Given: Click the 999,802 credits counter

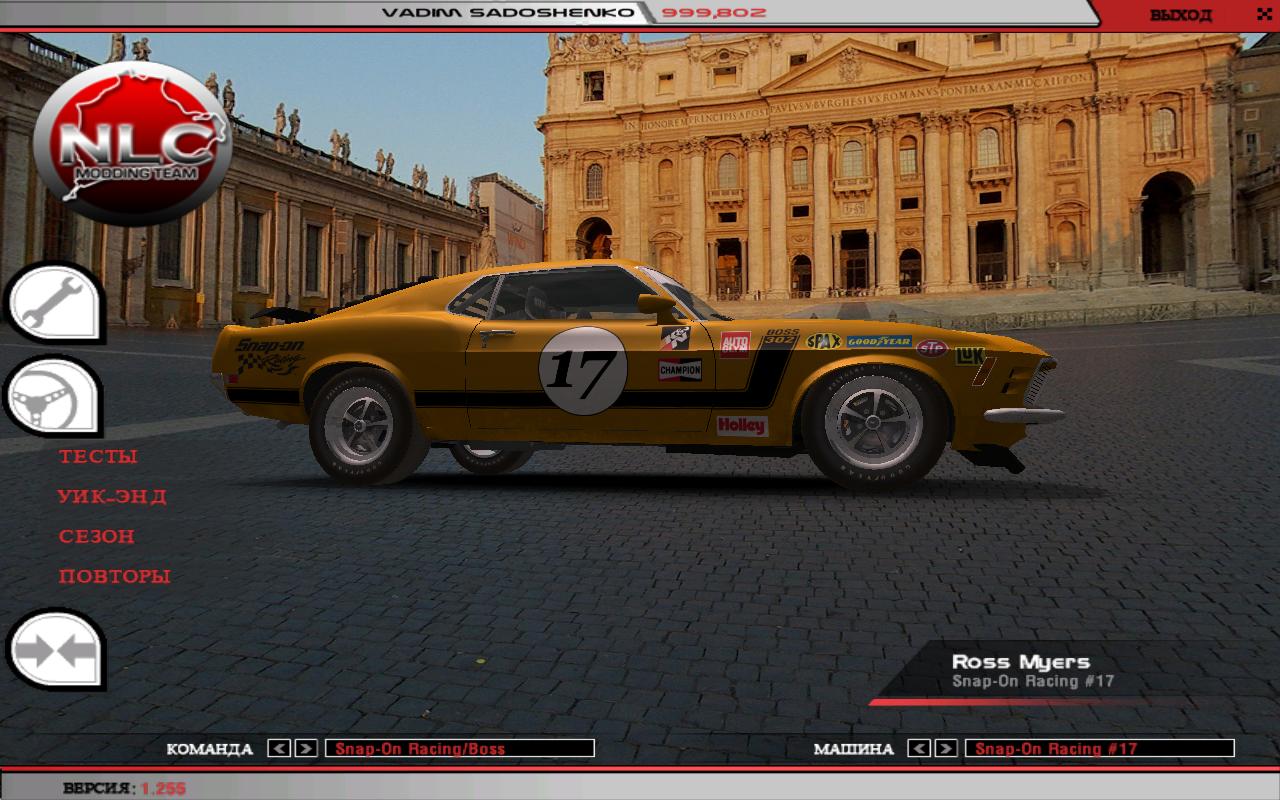Looking at the screenshot, I should (713, 13).
